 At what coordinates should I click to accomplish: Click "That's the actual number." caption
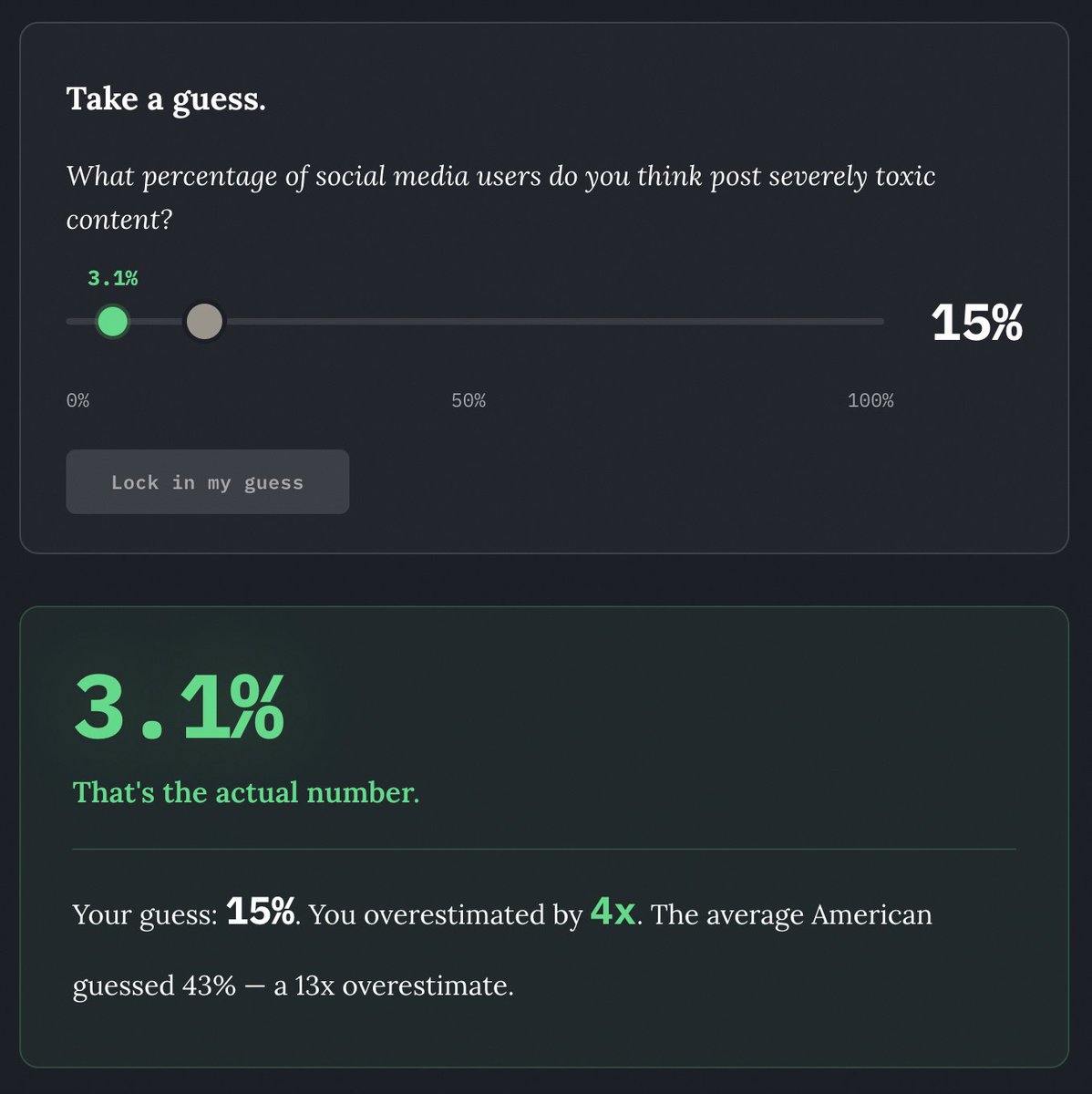tap(246, 792)
